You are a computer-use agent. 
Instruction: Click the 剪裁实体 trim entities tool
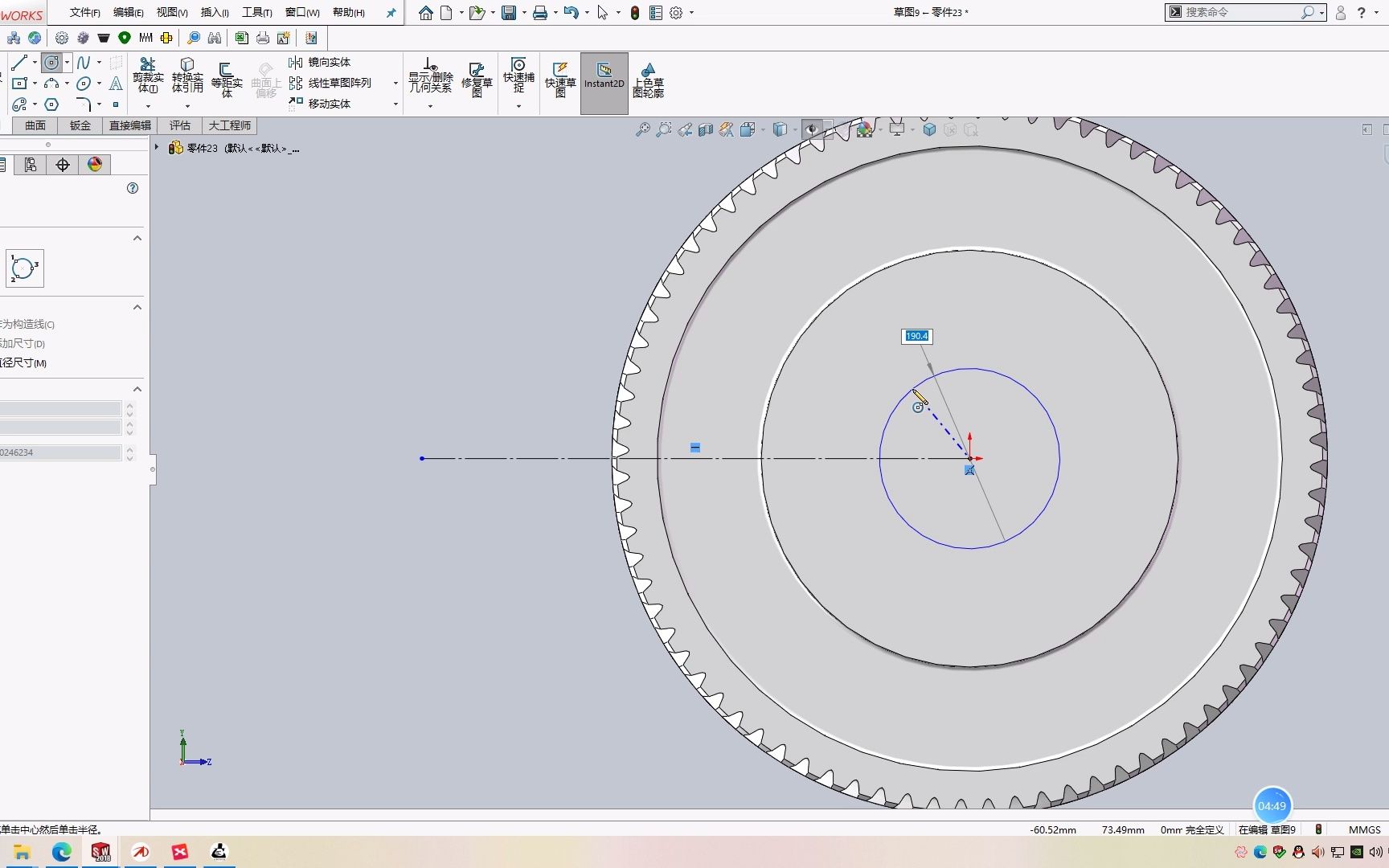point(148,76)
